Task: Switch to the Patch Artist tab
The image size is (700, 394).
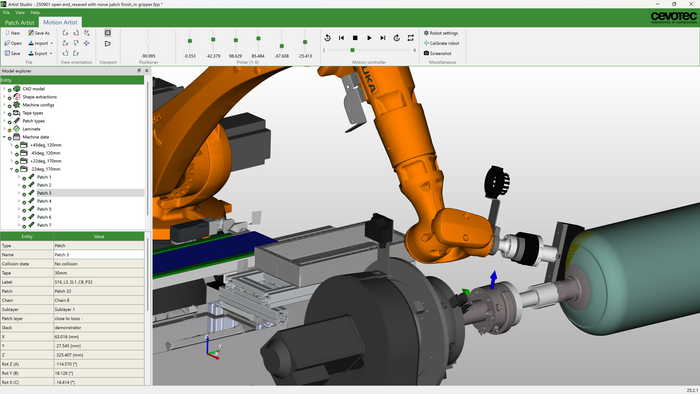Action: [19, 22]
